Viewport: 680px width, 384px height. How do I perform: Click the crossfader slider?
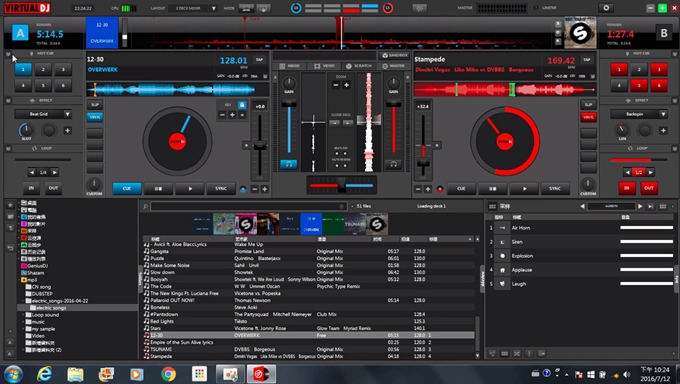point(342,185)
